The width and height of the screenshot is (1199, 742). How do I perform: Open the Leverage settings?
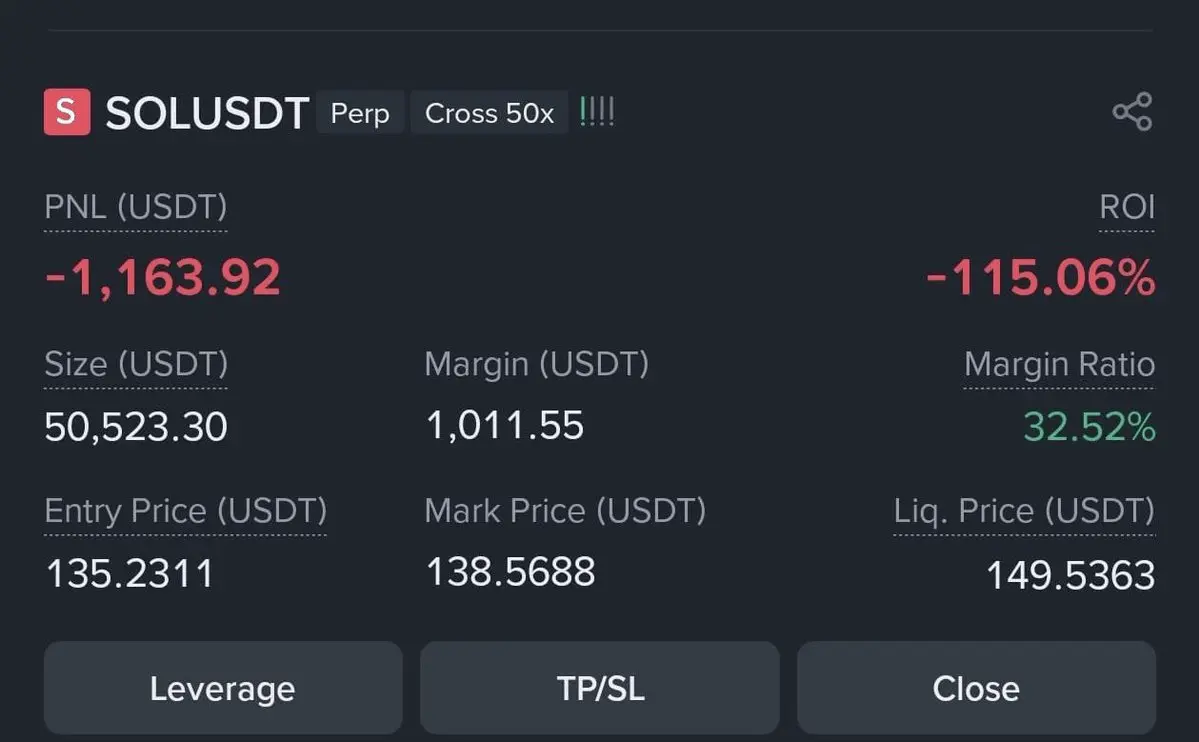coord(223,688)
